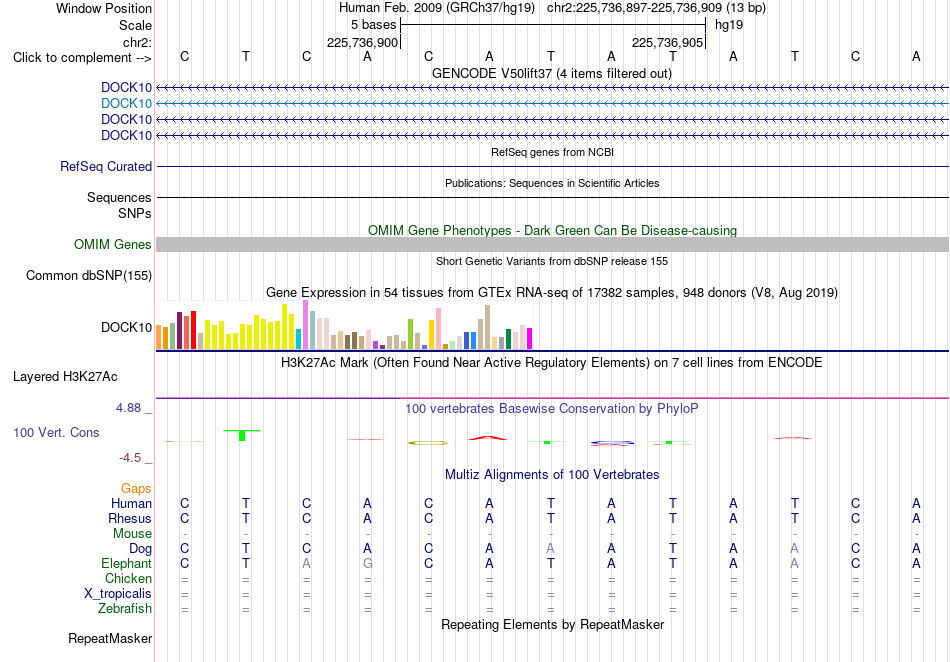Screen dimensions: 950x662
Task: Select the 'Click to complement -->' label
Action: pos(82,58)
